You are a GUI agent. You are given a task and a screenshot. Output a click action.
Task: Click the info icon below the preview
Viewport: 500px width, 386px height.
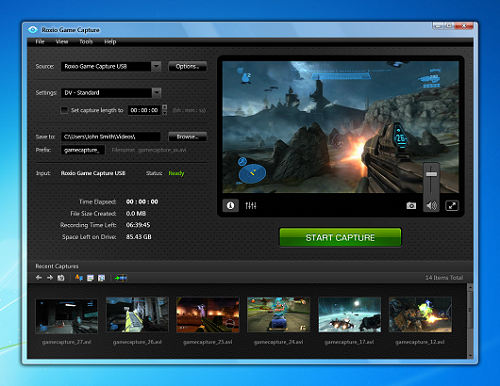(230, 205)
